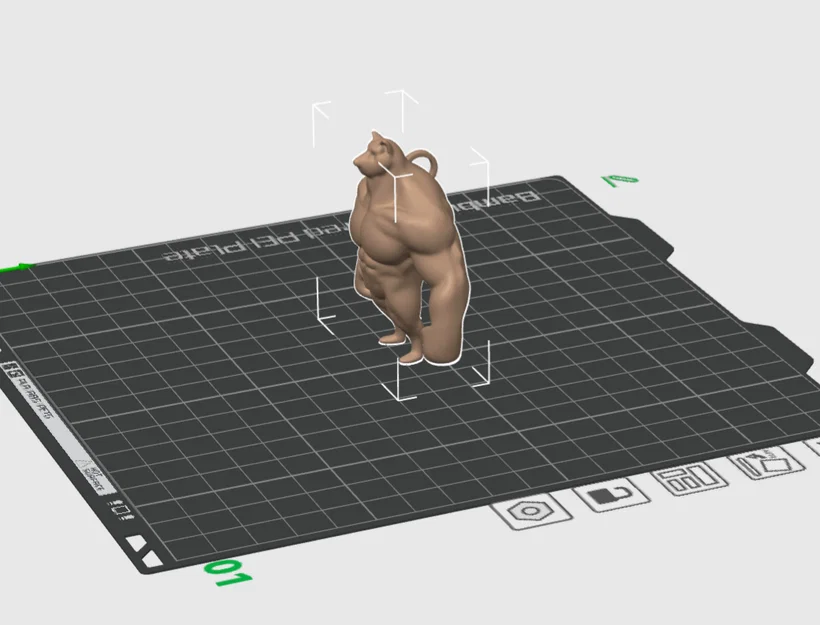Image resolution: width=820 pixels, height=625 pixels.
Task: Click the tiny logo icons near the bottom plate corner
Action: click(120, 512)
